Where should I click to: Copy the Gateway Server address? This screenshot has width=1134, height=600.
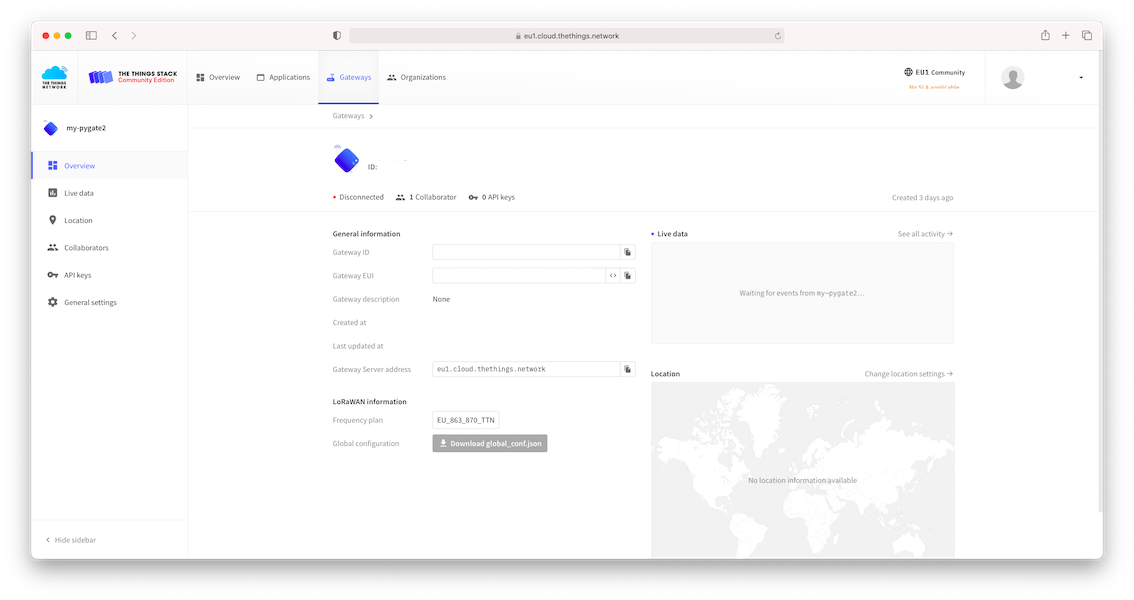628,369
